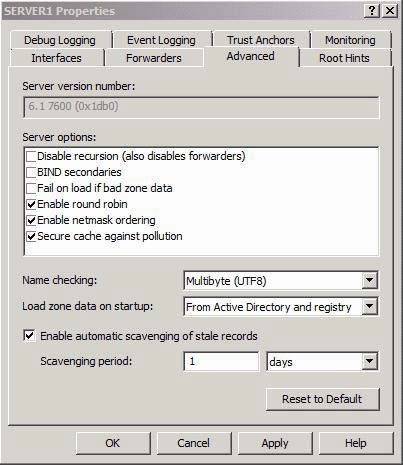
Task: Click the question mark help icon
Action: tap(372, 11)
